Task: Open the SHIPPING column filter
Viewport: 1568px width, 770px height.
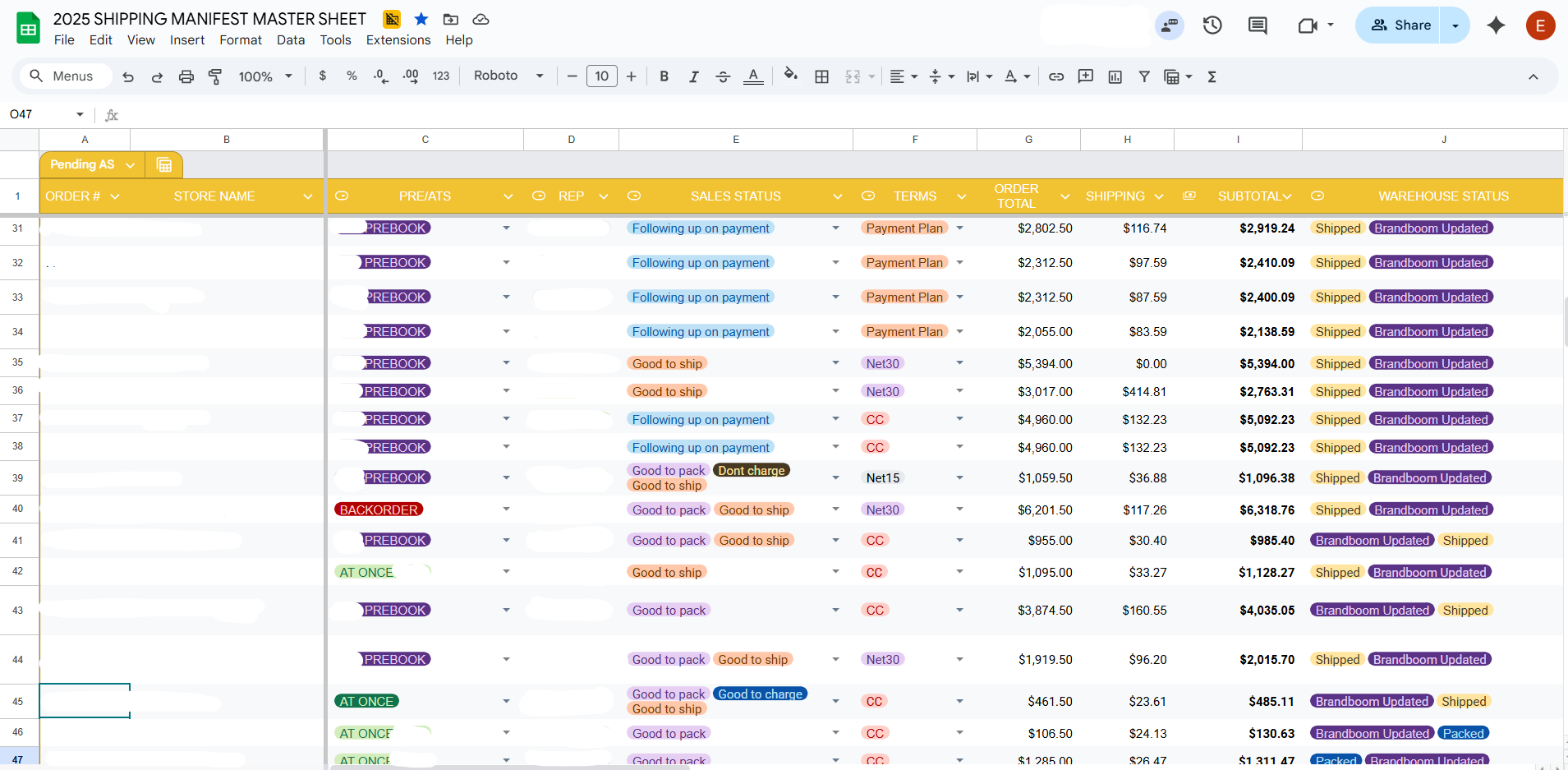Action: point(1158,196)
